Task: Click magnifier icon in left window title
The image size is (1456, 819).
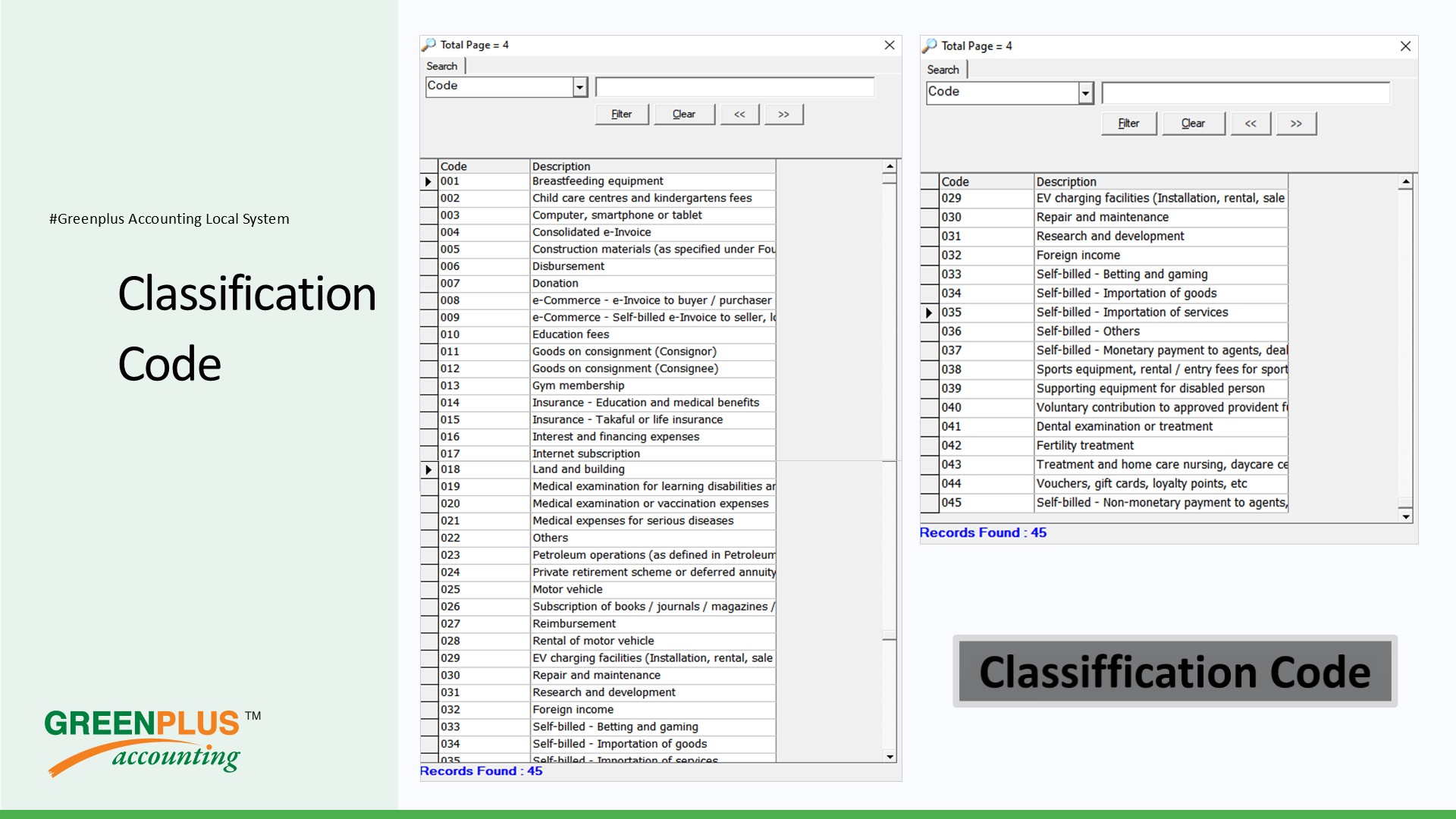Action: click(429, 45)
